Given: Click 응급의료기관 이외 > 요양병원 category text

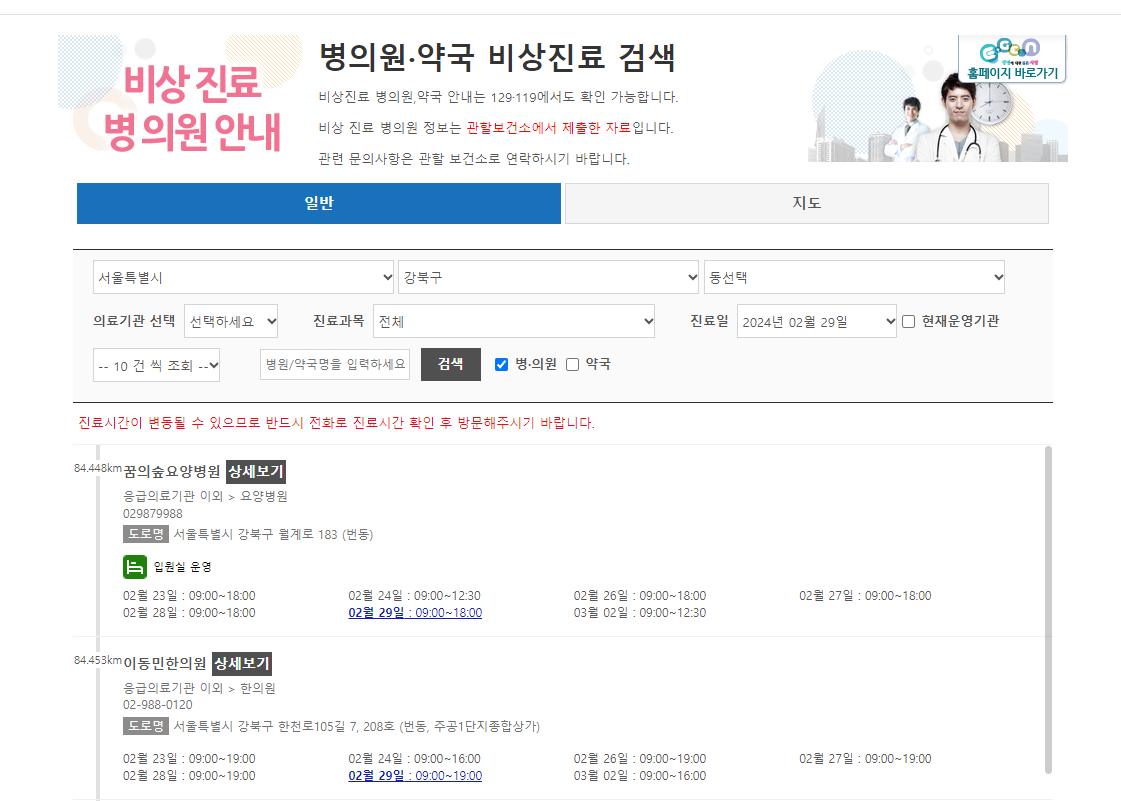Looking at the screenshot, I should [x=205, y=496].
